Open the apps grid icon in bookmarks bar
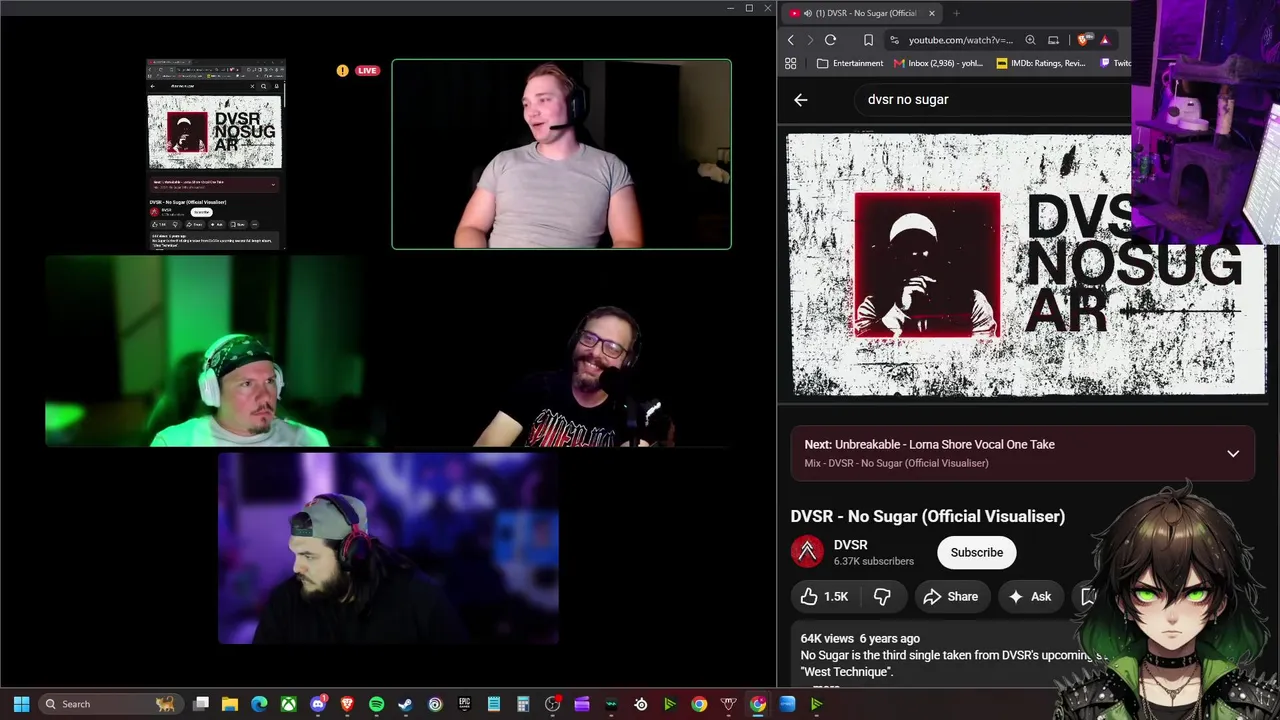This screenshot has width=1280, height=720. pyautogui.click(x=790, y=63)
